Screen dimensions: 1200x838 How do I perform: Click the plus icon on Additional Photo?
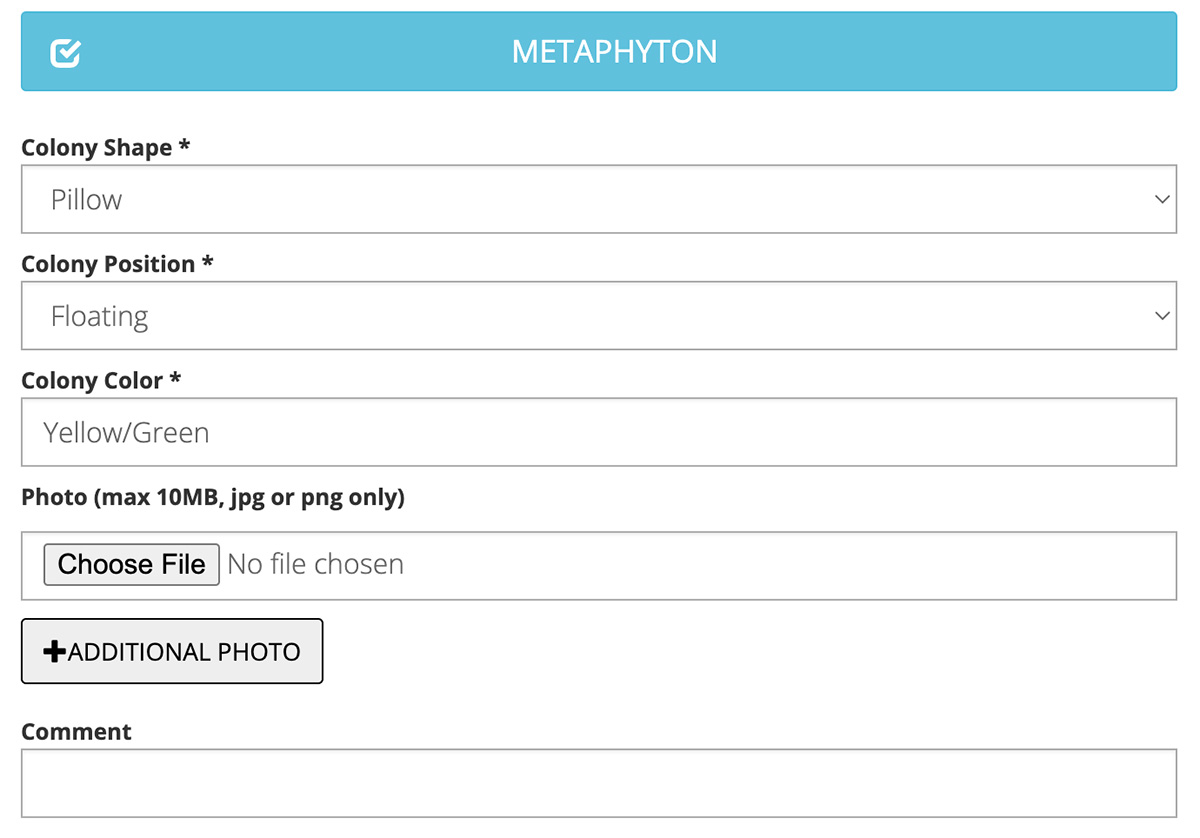pos(54,652)
